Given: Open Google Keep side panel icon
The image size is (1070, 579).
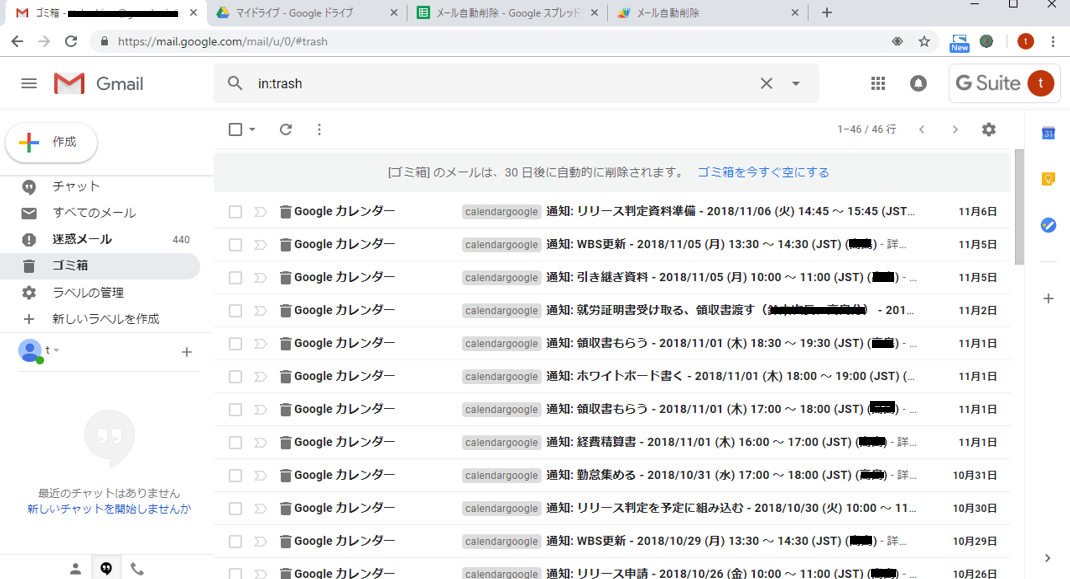Looking at the screenshot, I should [x=1048, y=179].
